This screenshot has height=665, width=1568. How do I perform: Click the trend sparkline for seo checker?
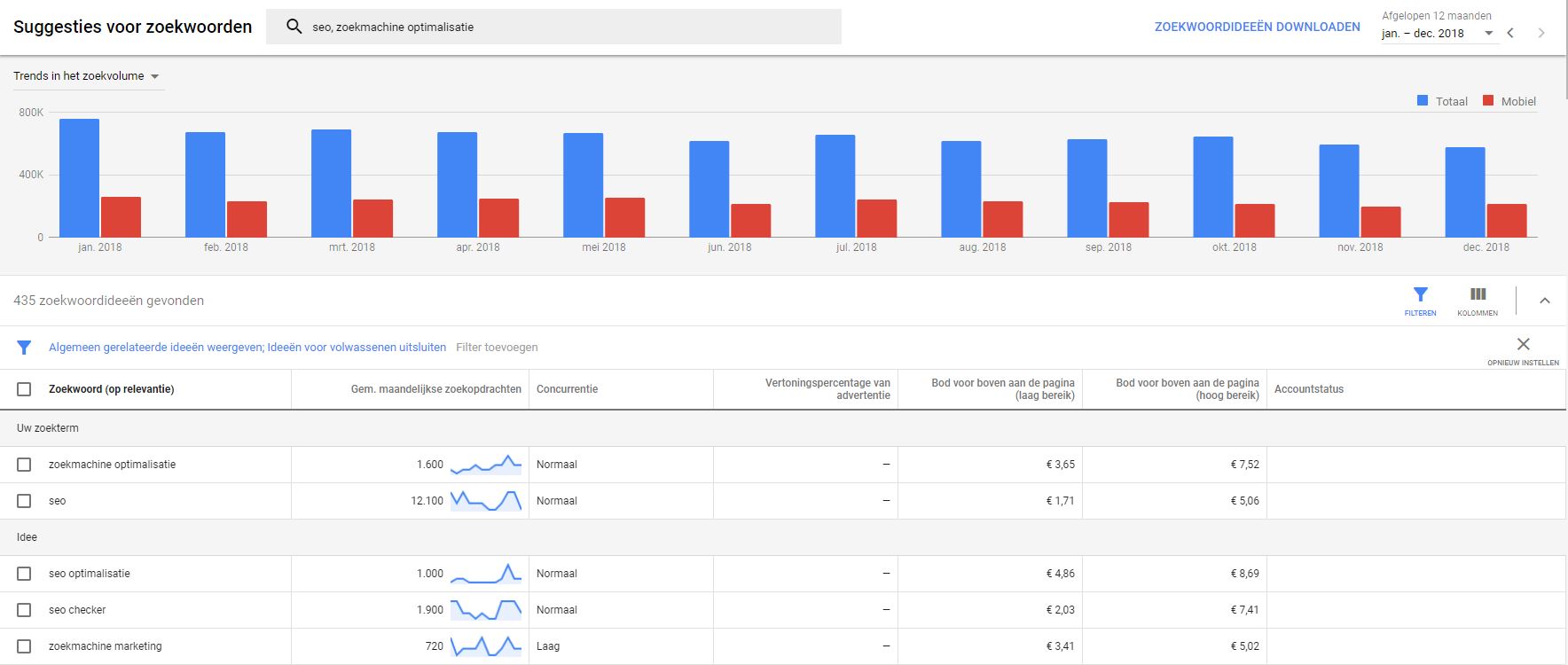click(486, 610)
